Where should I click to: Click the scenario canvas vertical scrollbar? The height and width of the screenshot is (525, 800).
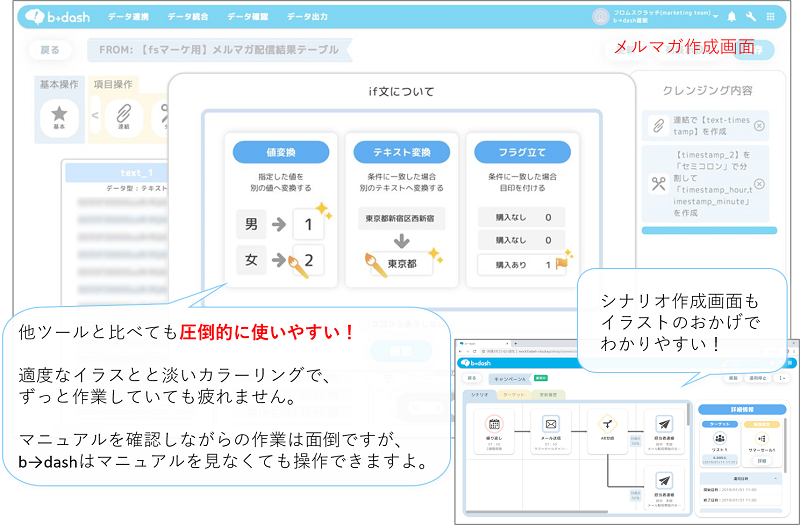[x=689, y=414]
